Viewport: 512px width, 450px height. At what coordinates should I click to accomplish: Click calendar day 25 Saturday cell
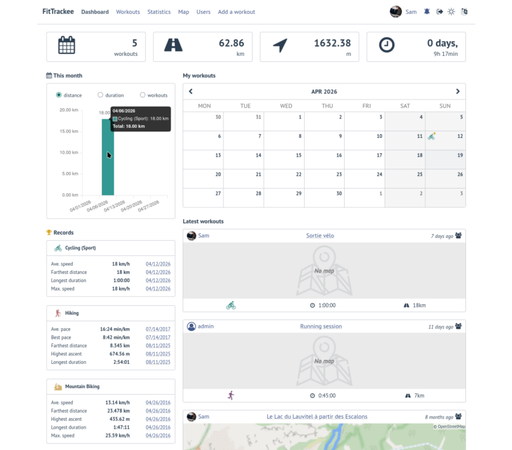tap(405, 179)
